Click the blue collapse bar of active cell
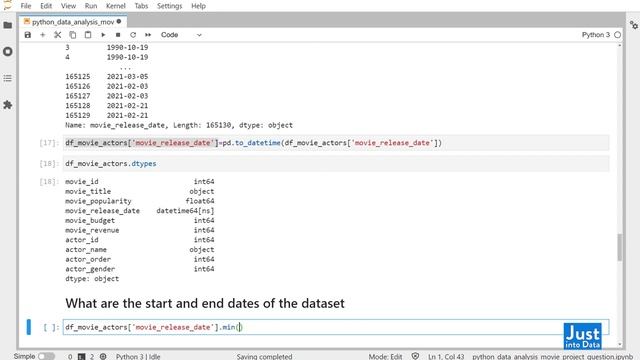This screenshot has height=360, width=640. coord(29,327)
